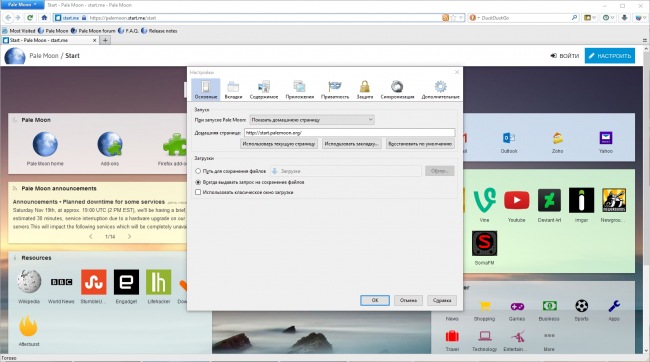This screenshot has height=362, width=650.
Task: Click the use current page button
Action: click(x=279, y=144)
